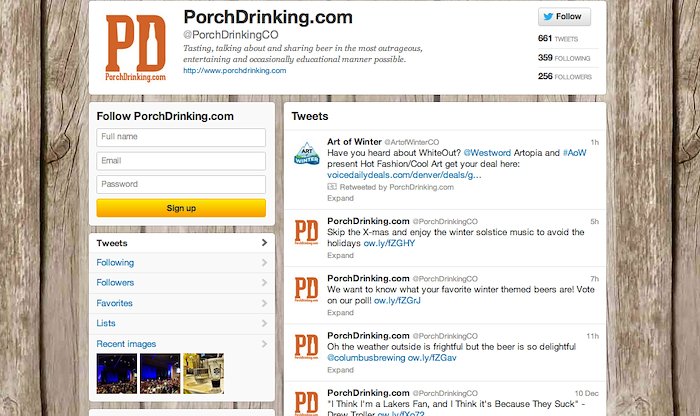The height and width of the screenshot is (416, 700).
Task: Click the yellow Sign up button
Action: (x=181, y=208)
